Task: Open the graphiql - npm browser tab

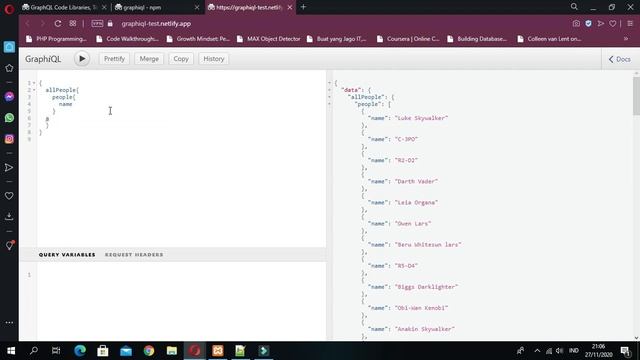Action: 157,7
